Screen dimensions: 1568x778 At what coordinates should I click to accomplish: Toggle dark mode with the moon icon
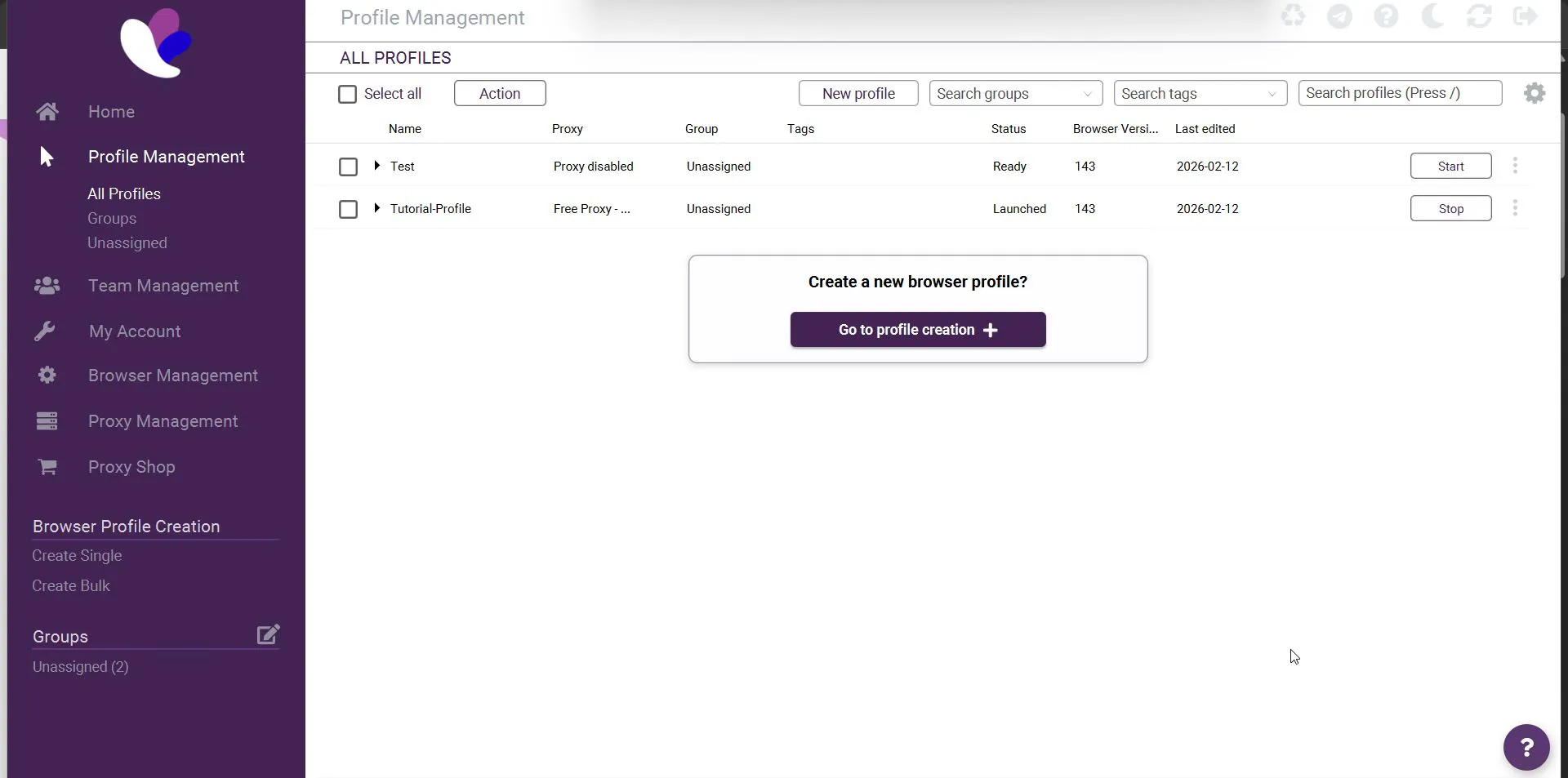[1432, 16]
